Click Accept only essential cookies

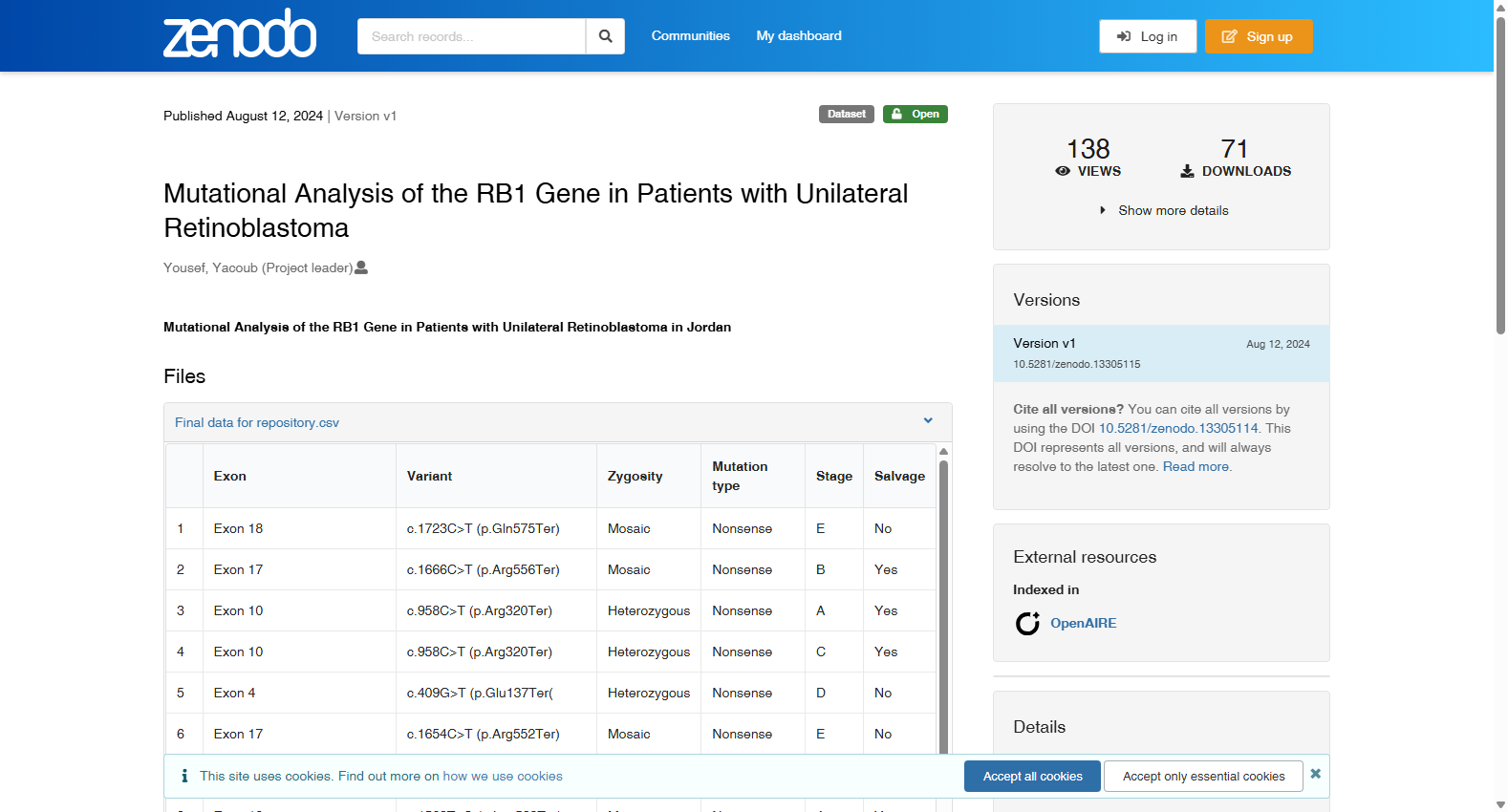tap(1203, 776)
